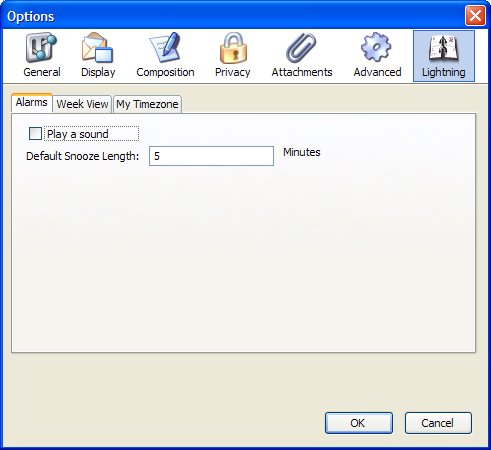491x450 pixels.
Task: Open the General options category
Action: pyautogui.click(x=42, y=56)
